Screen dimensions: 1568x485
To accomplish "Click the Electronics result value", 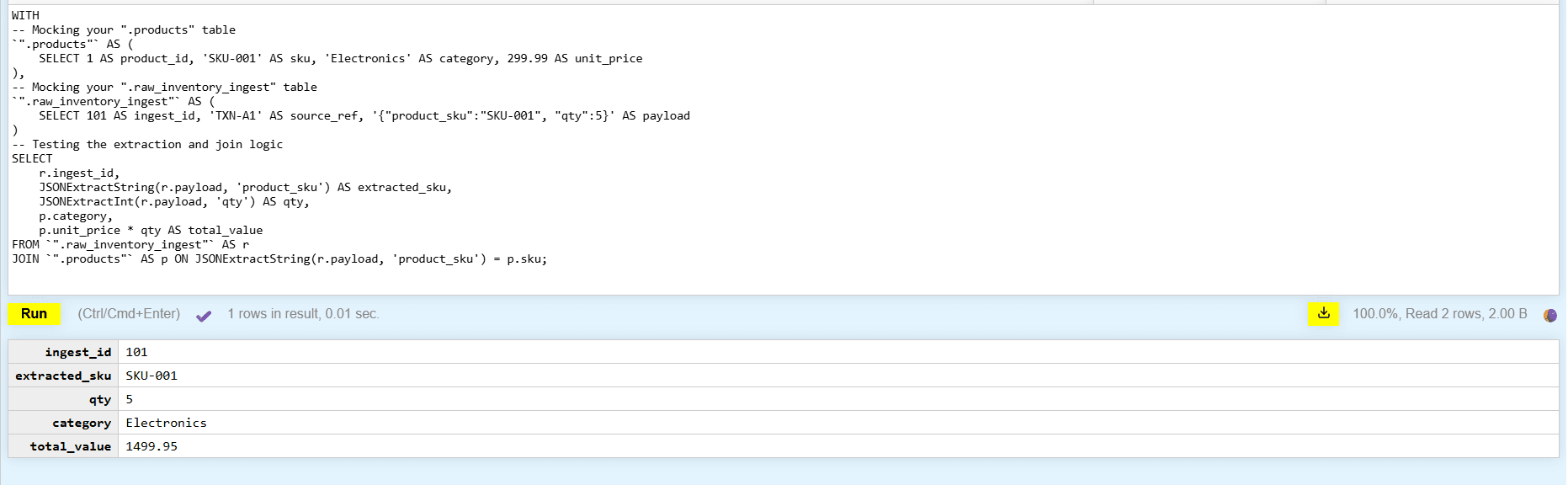I will [166, 423].
